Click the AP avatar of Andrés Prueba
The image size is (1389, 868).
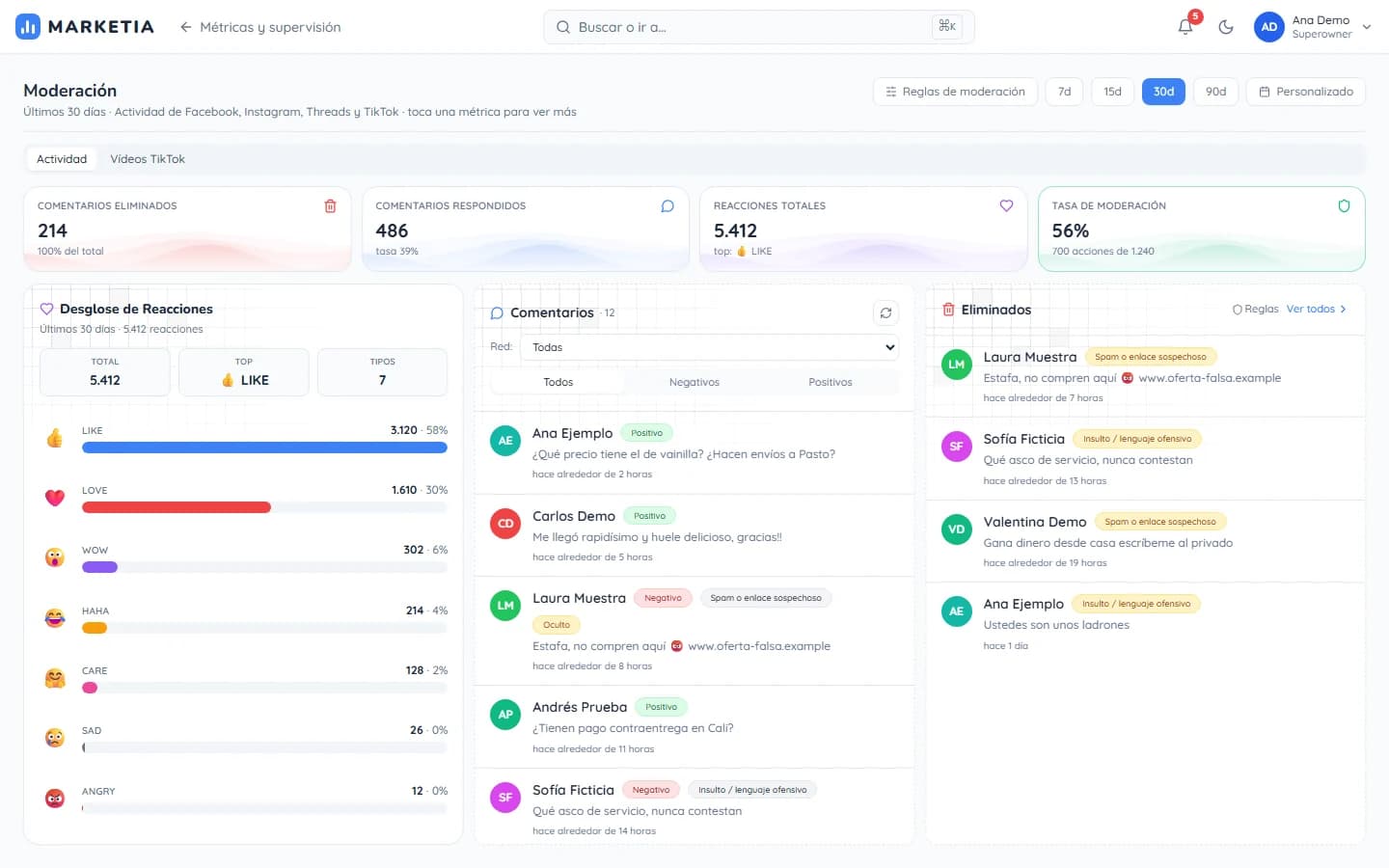pyautogui.click(x=505, y=715)
